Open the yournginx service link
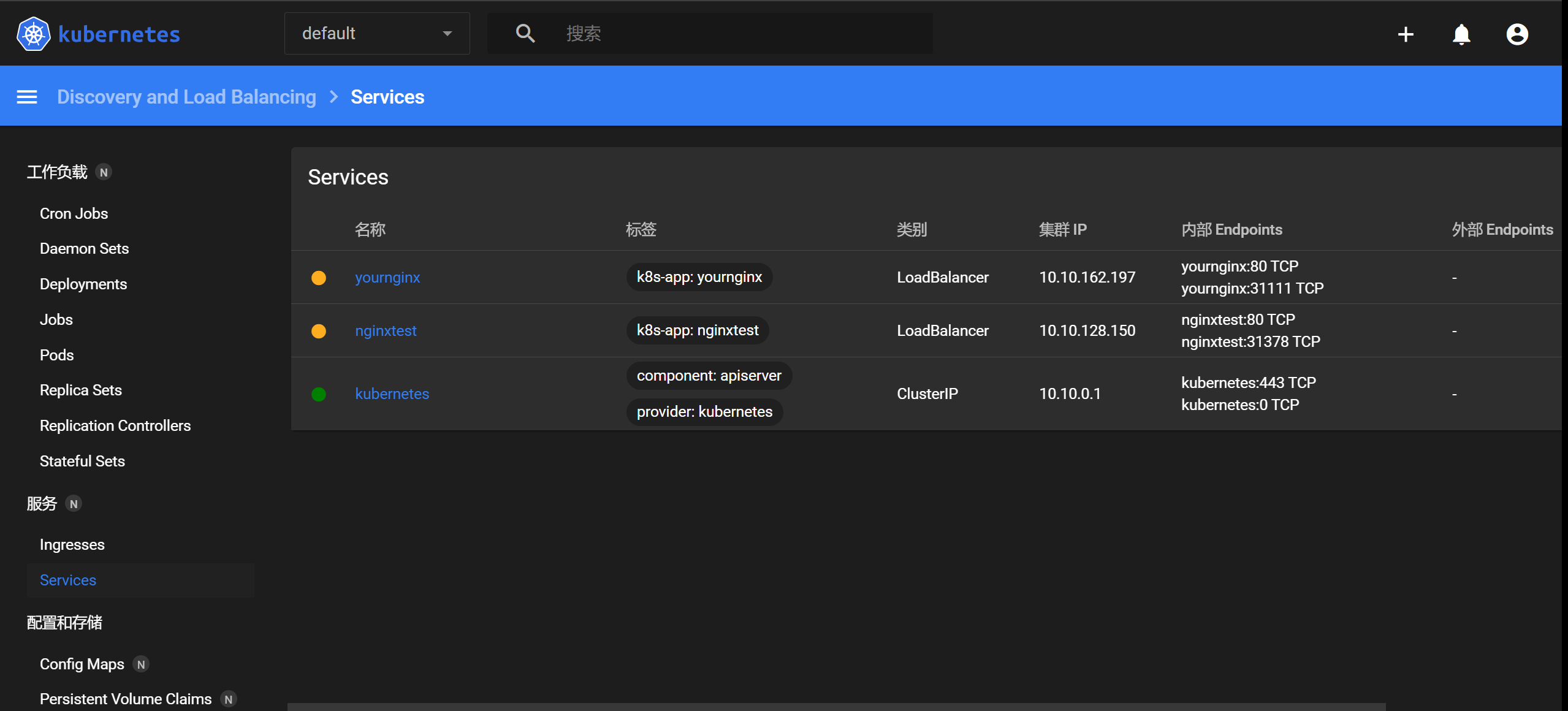Screen dimensions: 1568x711 [387, 278]
